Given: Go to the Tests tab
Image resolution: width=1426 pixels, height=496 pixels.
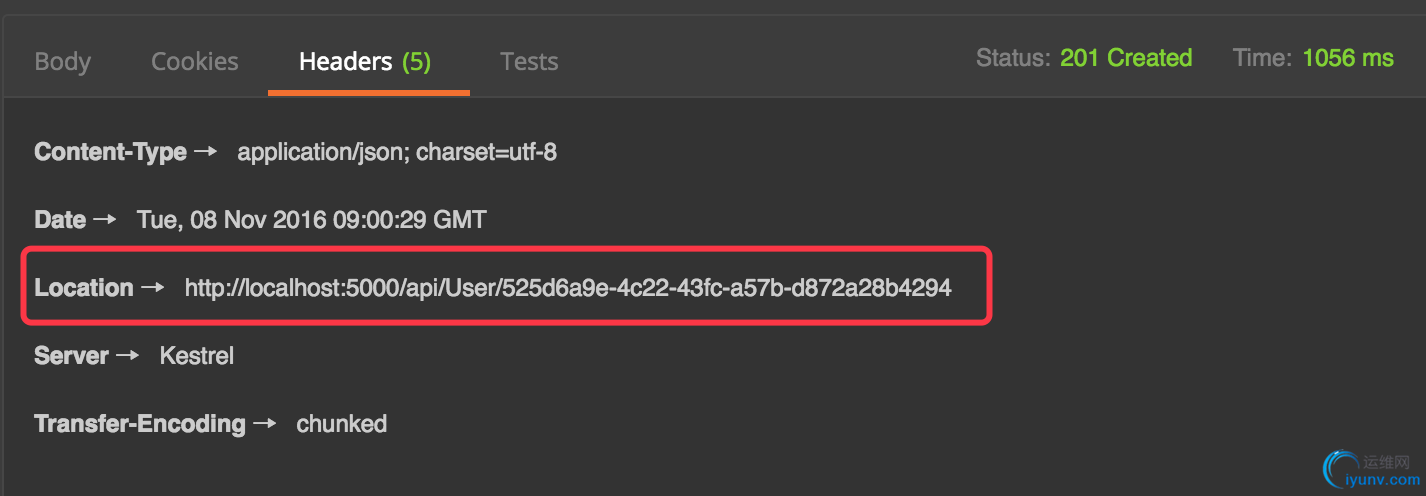Looking at the screenshot, I should [529, 62].
